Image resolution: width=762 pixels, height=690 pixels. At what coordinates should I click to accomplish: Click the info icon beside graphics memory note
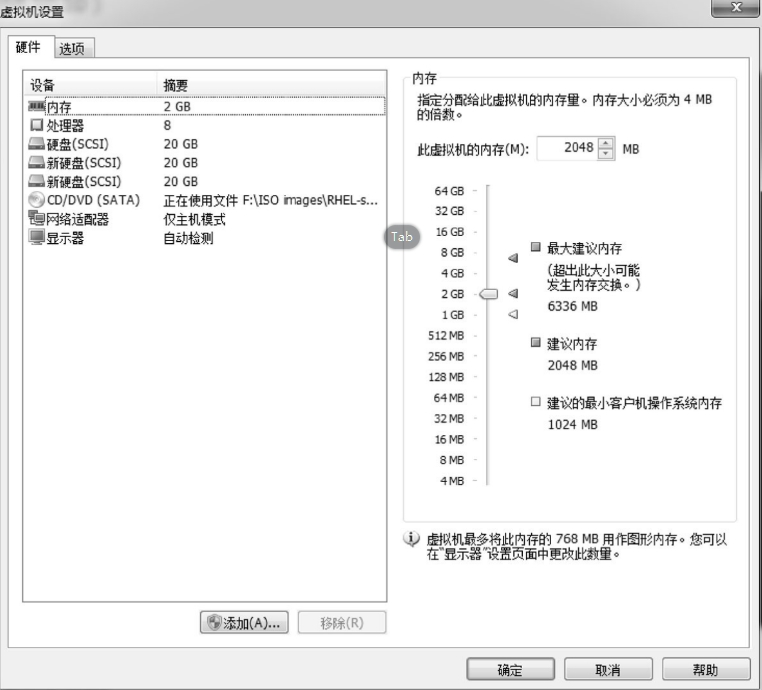pos(411,539)
